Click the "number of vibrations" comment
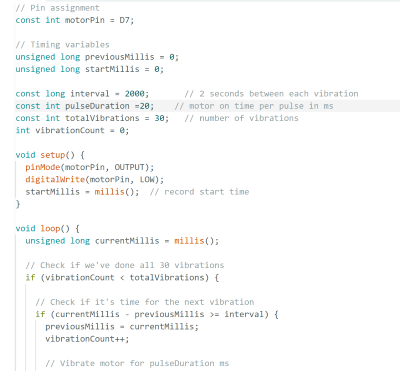The image size is (400, 371). 241,118
